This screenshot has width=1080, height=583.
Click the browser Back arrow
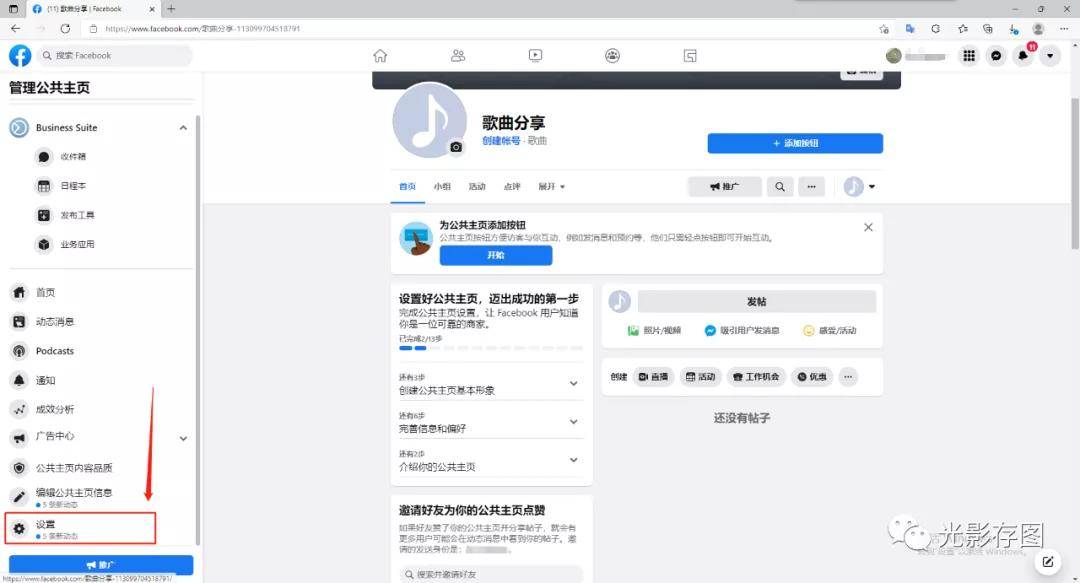[15, 28]
